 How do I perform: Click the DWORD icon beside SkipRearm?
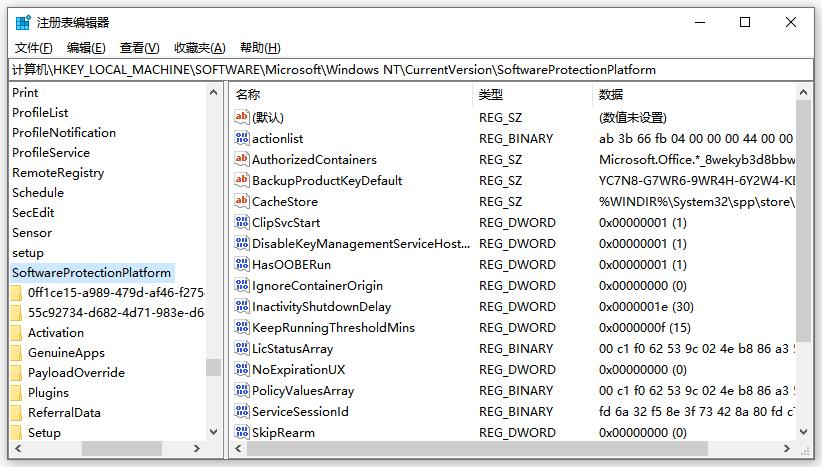(241, 432)
